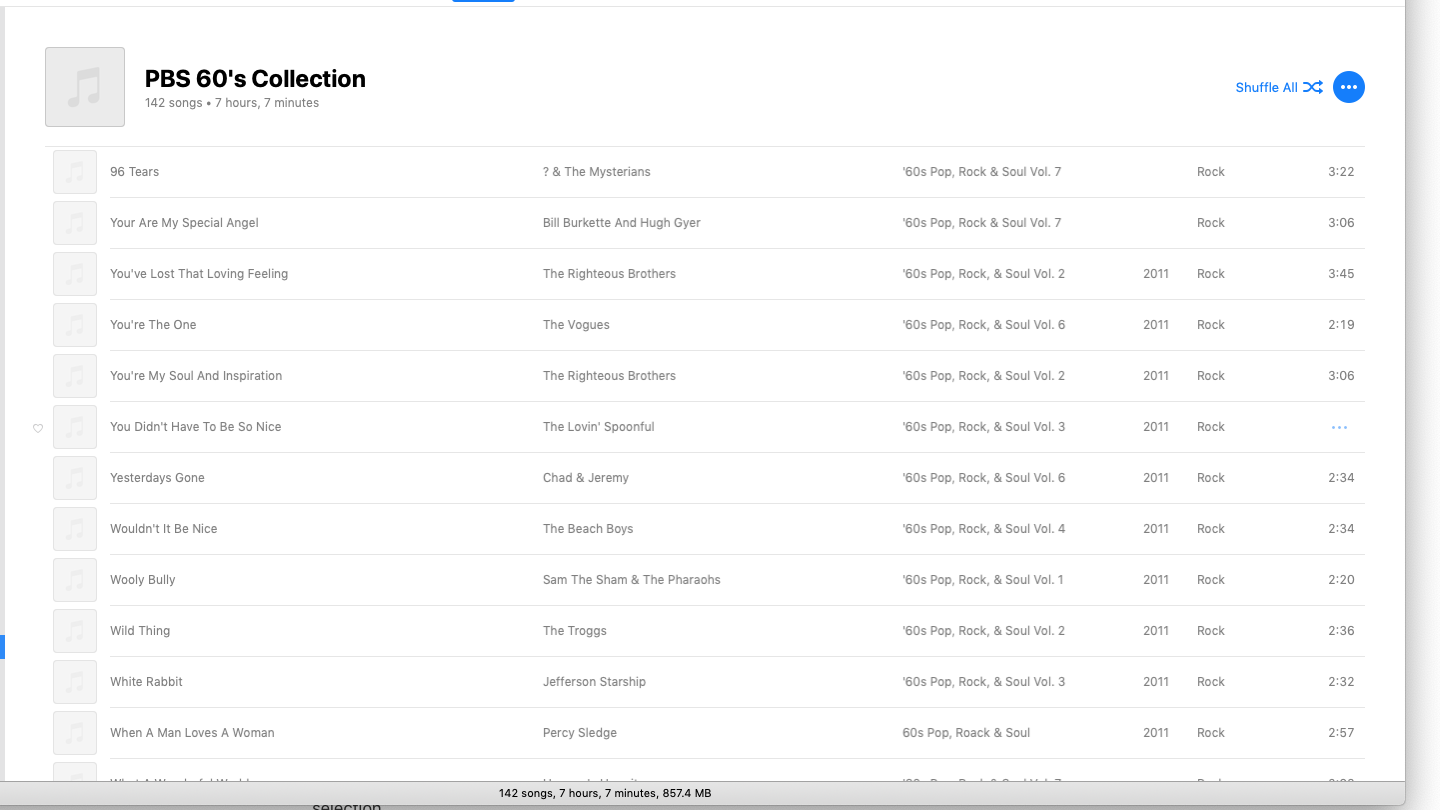Viewport: 1440px width, 810px height.
Task: Click artist Bill Burkette And Hugh Gyer
Action: pyautogui.click(x=622, y=223)
